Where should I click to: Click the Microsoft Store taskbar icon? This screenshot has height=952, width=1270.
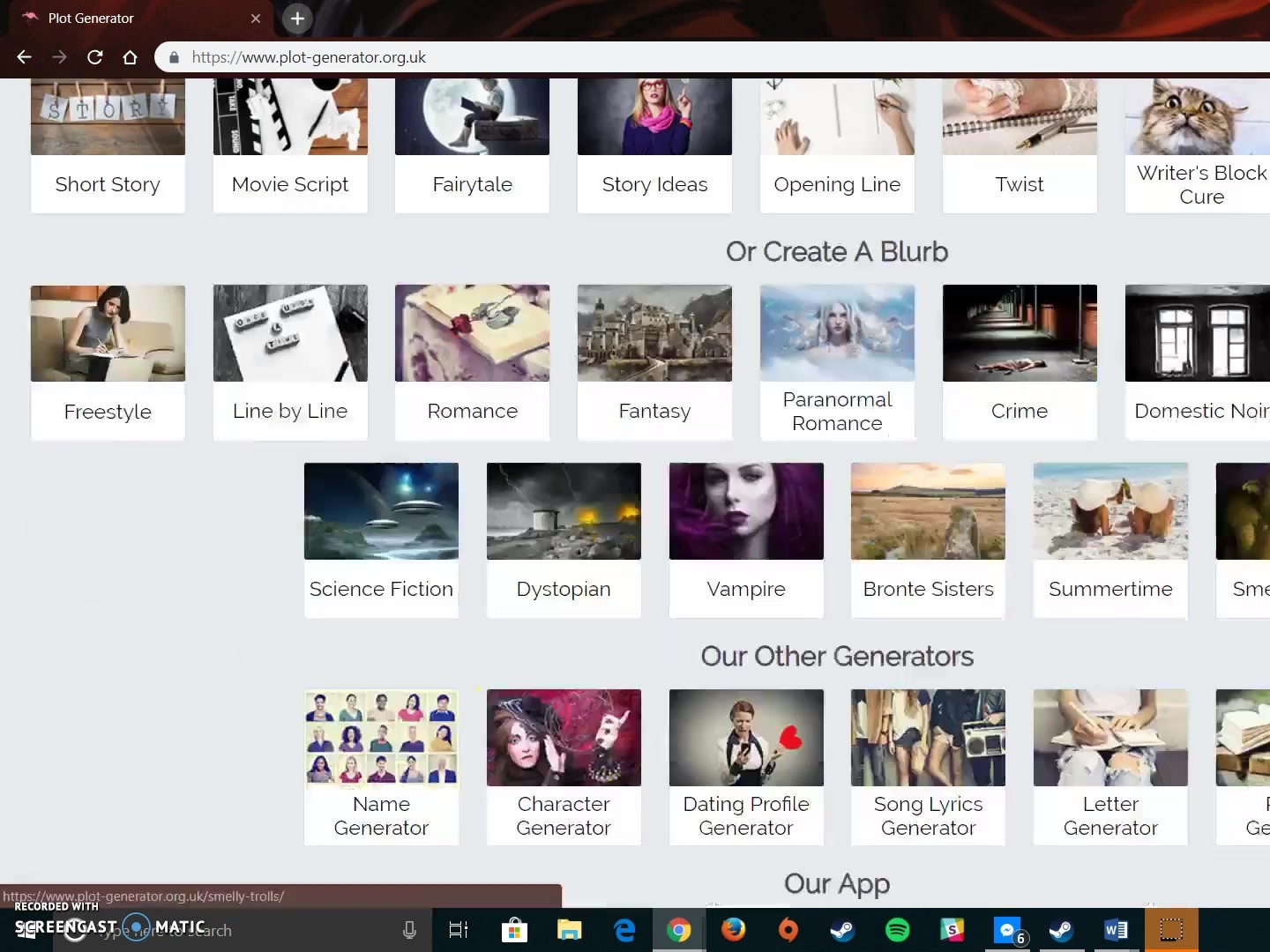(x=514, y=930)
